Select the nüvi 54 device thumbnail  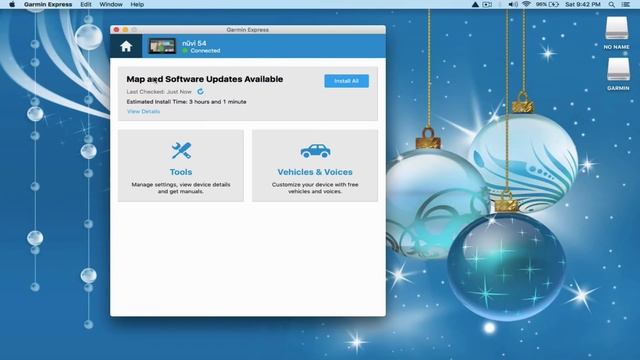point(162,46)
